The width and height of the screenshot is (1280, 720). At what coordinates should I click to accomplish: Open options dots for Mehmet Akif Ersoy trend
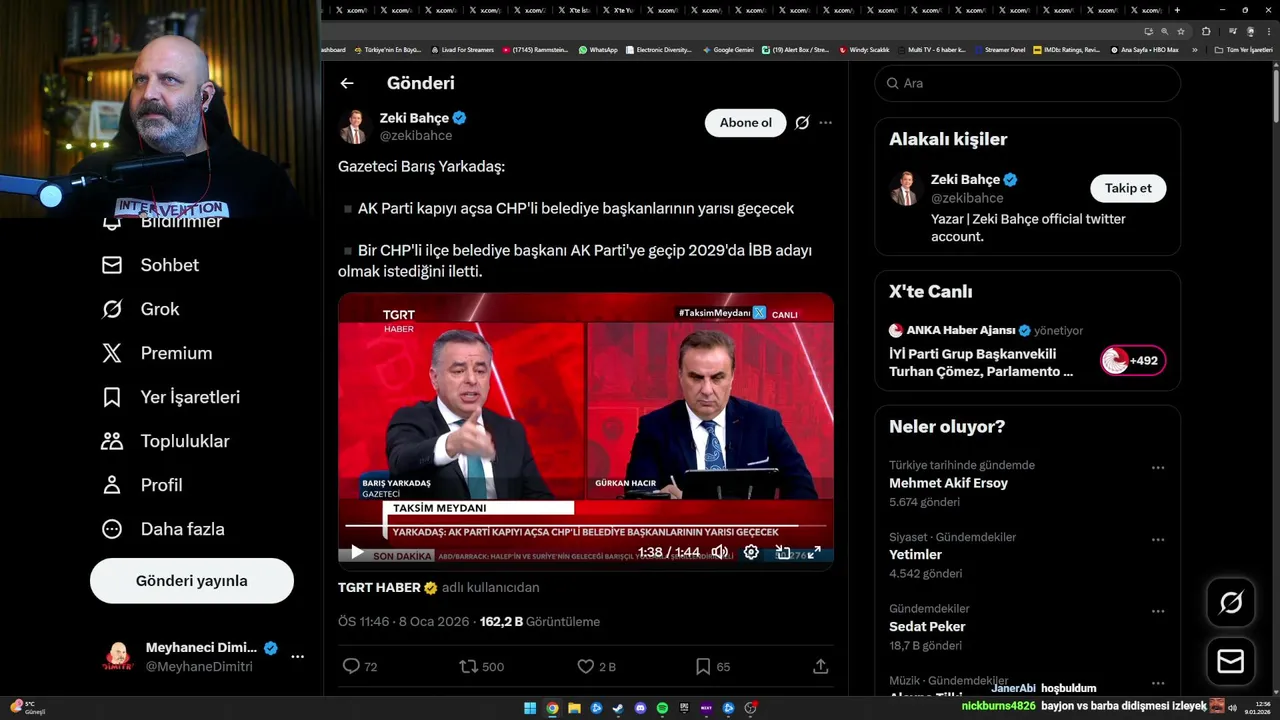pyautogui.click(x=1157, y=467)
